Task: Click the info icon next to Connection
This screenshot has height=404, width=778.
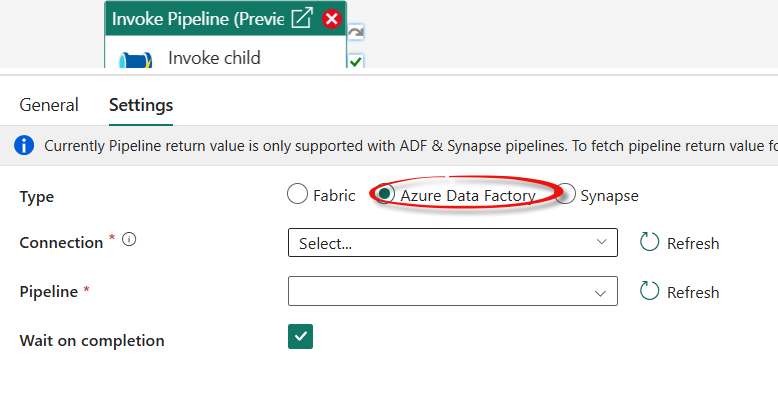Action: (129, 239)
